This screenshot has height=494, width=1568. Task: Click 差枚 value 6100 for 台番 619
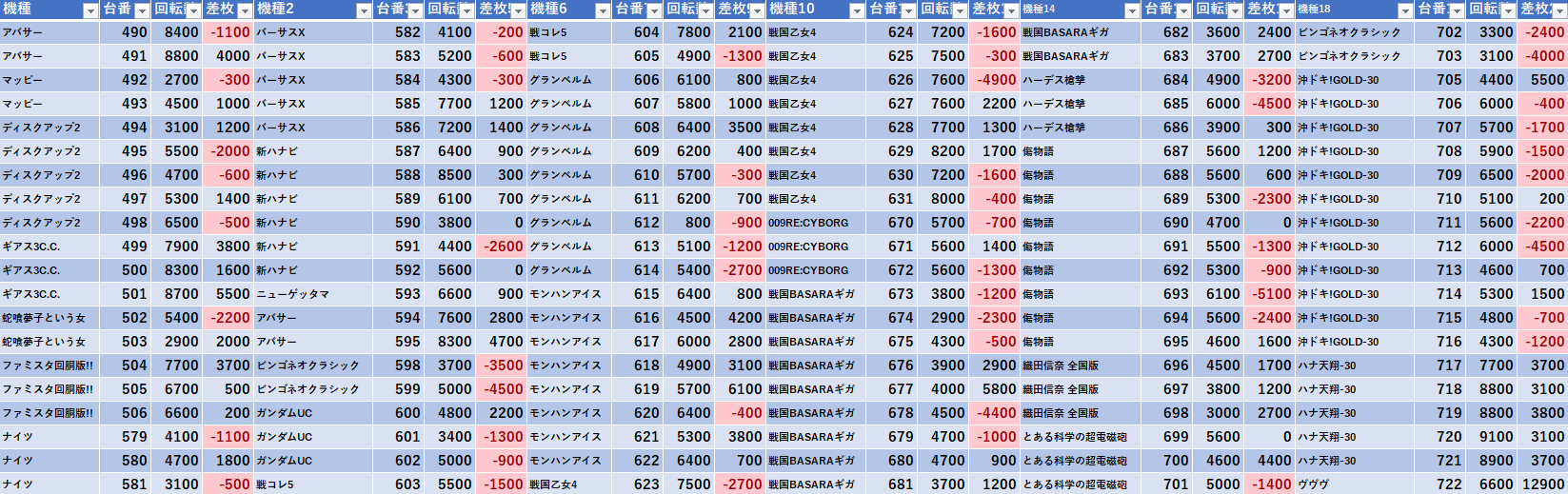740,389
